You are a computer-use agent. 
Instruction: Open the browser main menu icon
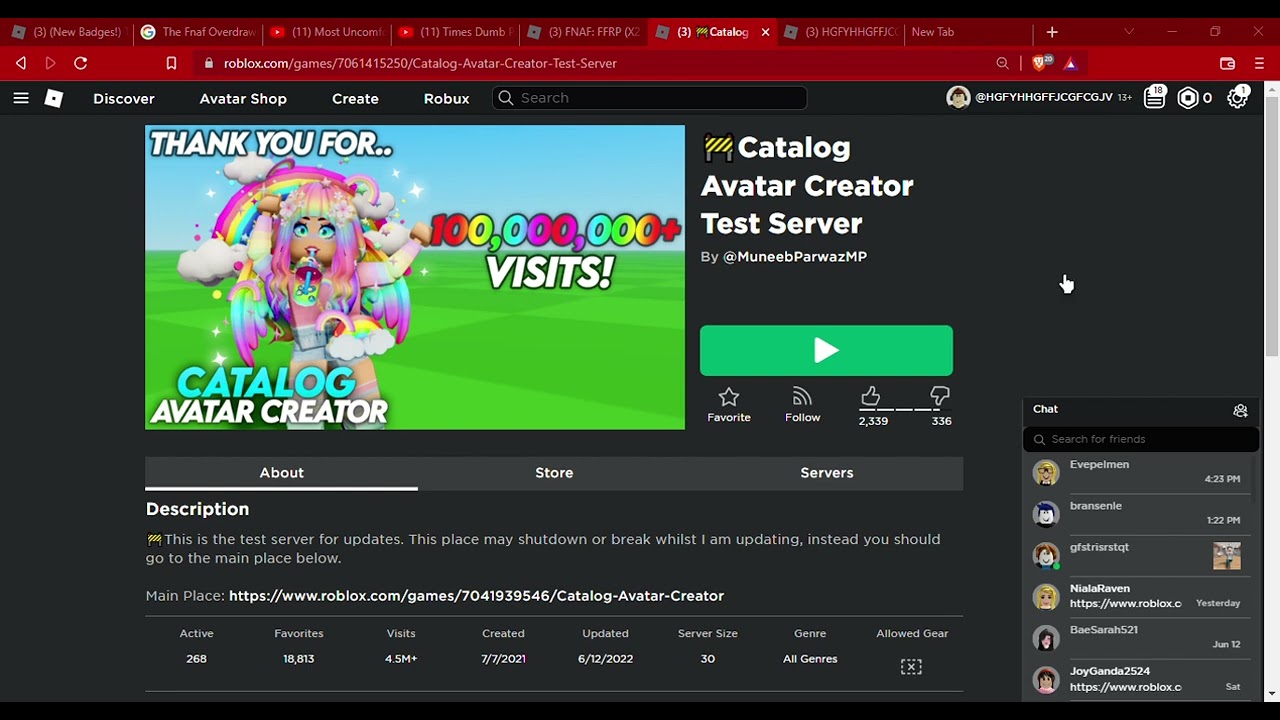click(1259, 63)
